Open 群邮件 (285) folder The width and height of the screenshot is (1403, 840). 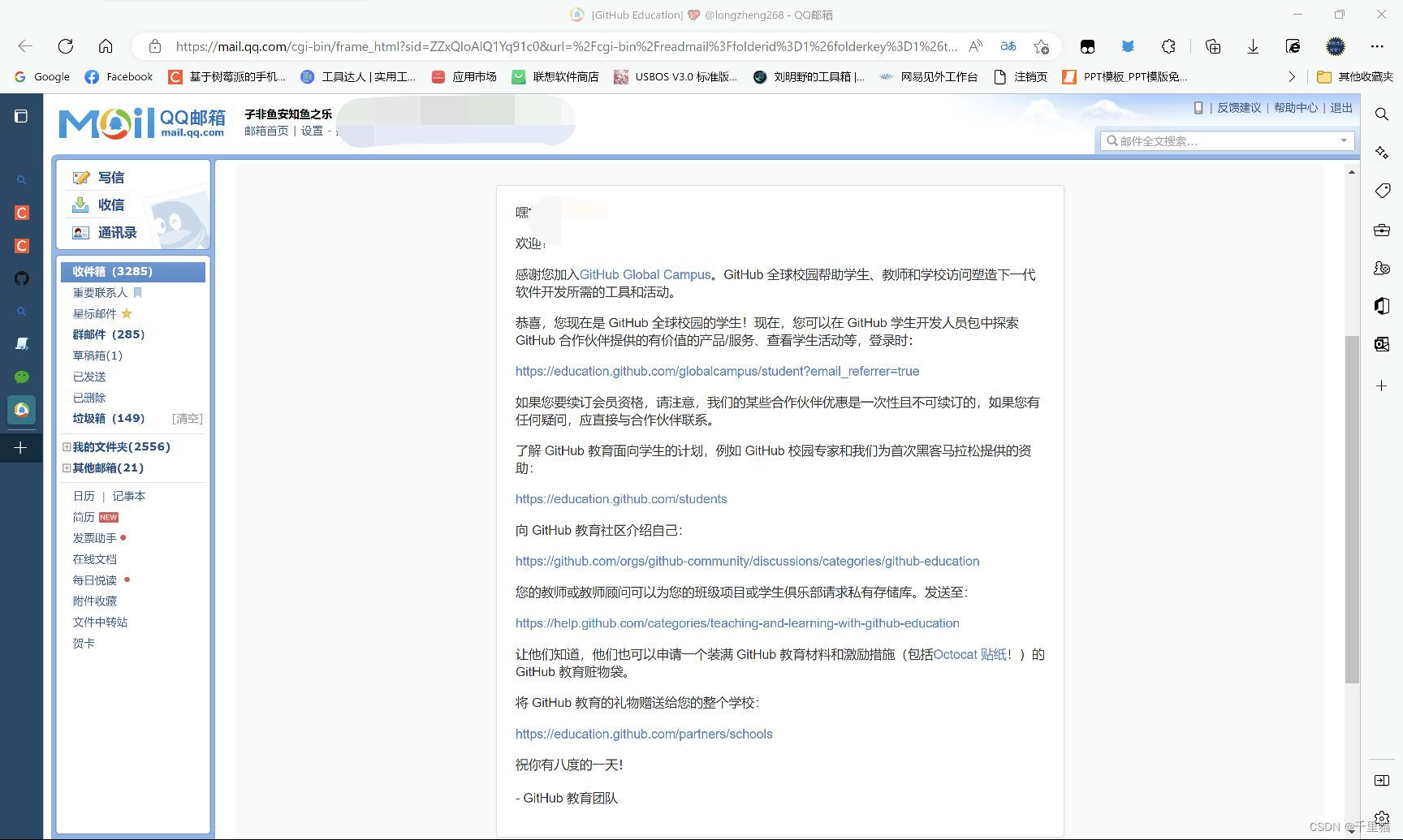pyautogui.click(x=109, y=334)
